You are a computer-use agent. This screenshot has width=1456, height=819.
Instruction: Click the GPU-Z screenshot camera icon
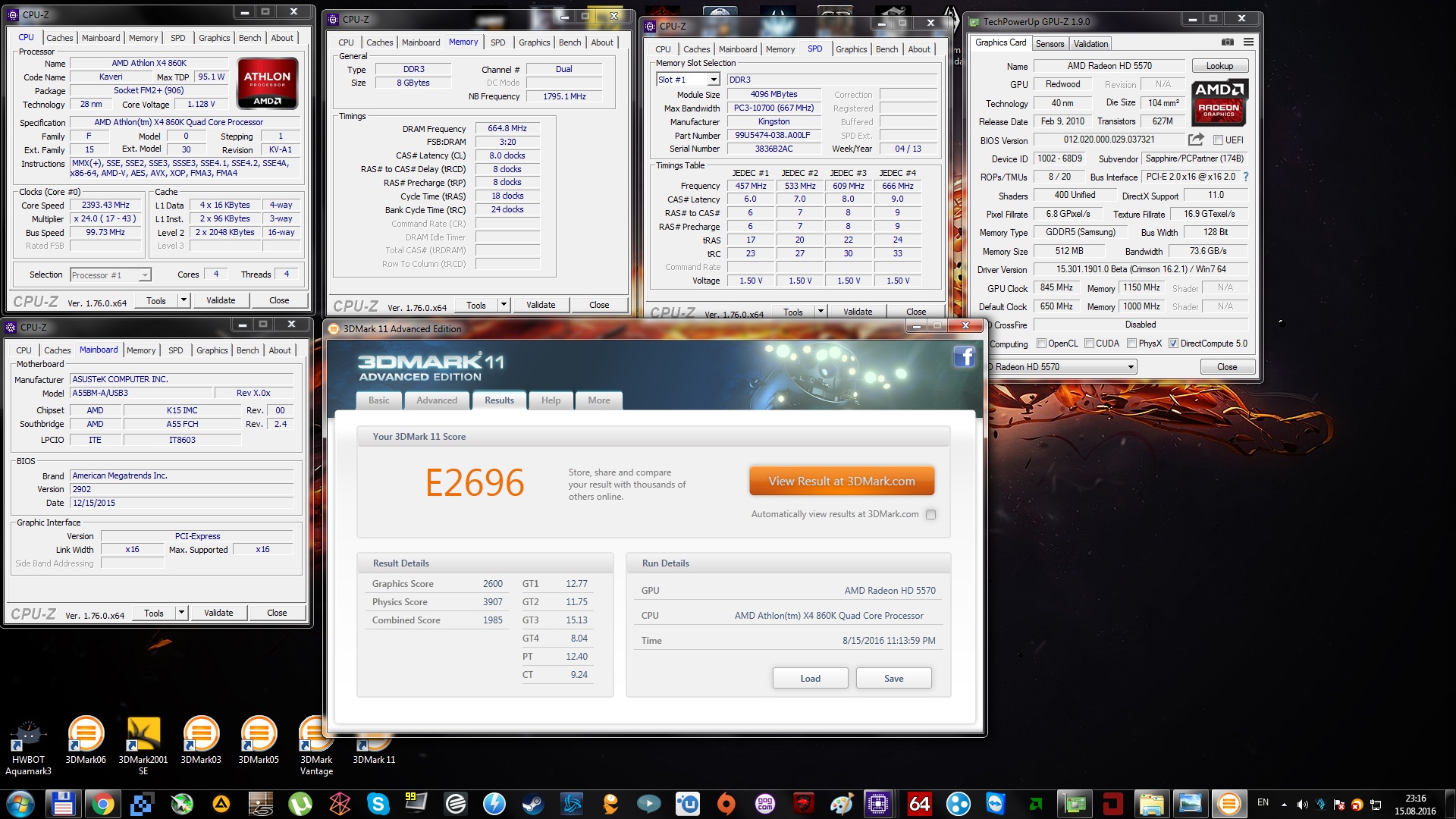pyautogui.click(x=1228, y=42)
